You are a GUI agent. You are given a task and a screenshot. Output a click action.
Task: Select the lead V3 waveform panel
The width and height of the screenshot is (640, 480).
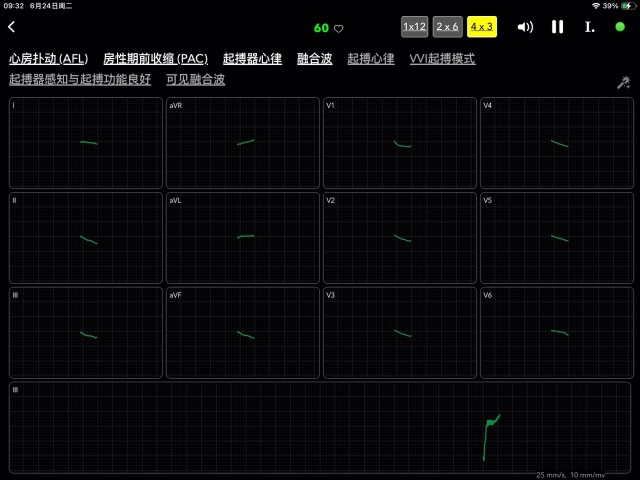pyautogui.click(x=400, y=333)
